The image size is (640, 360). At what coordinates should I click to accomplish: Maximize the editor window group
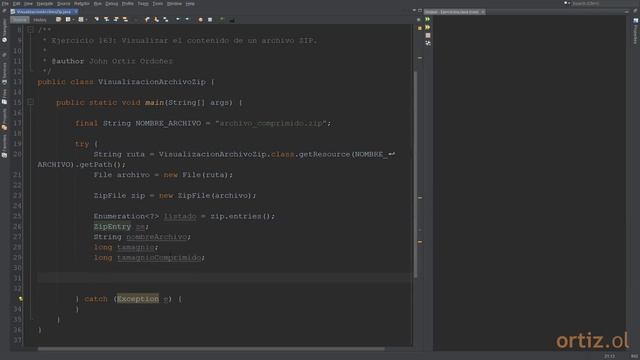[420, 11]
